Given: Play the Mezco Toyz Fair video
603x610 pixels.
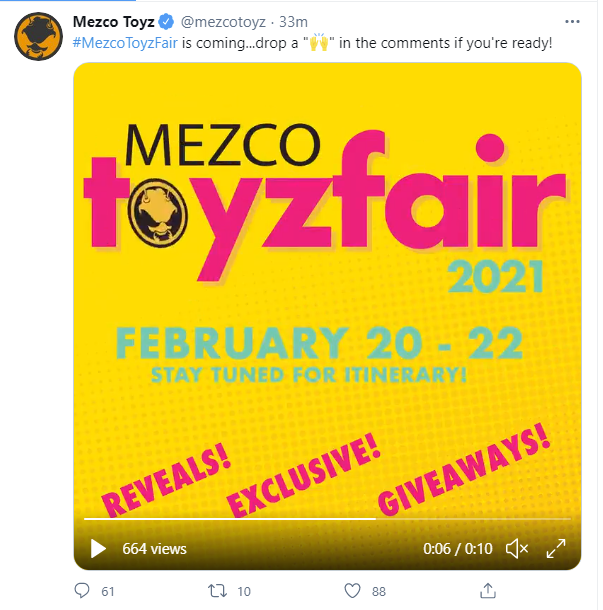Looking at the screenshot, I should point(98,549).
